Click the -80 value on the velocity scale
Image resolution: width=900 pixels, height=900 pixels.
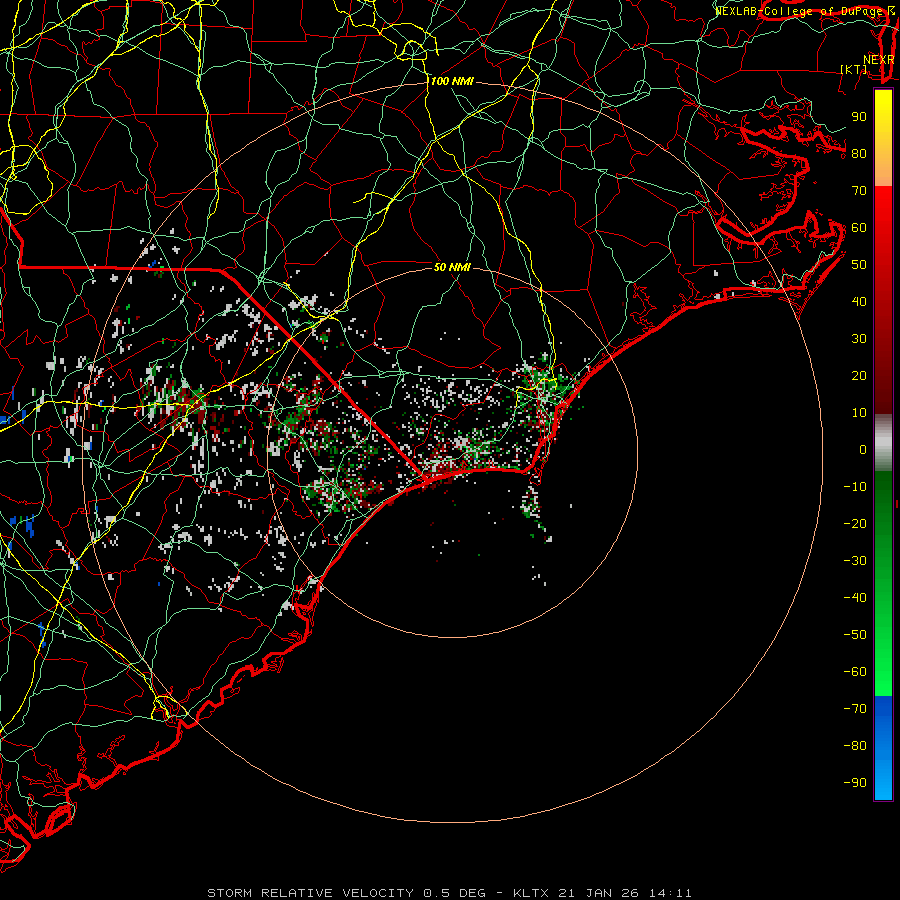pos(855,746)
